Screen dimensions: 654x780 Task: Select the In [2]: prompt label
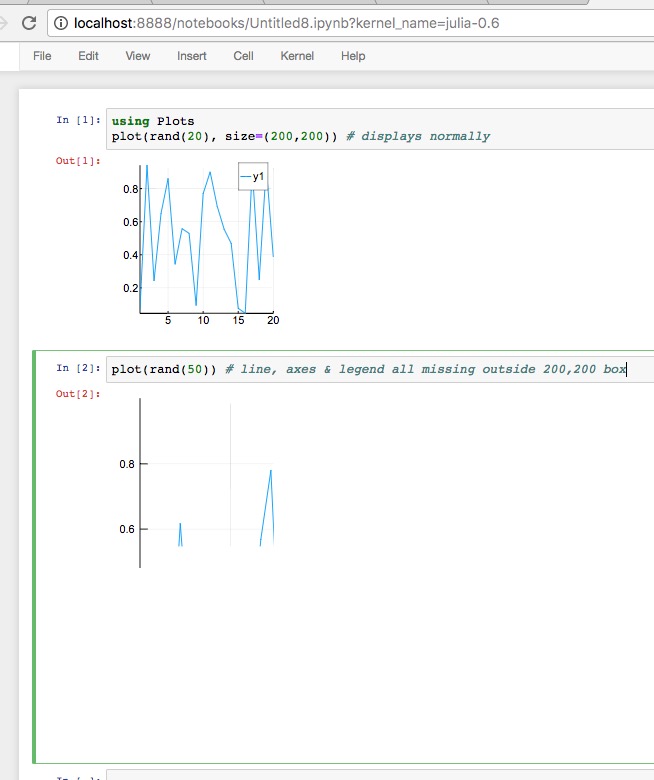pos(78,368)
